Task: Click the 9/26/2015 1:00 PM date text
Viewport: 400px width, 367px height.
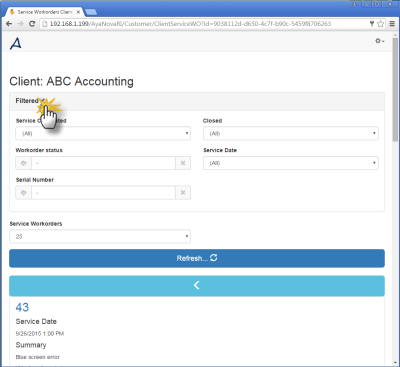Action: tap(40, 333)
